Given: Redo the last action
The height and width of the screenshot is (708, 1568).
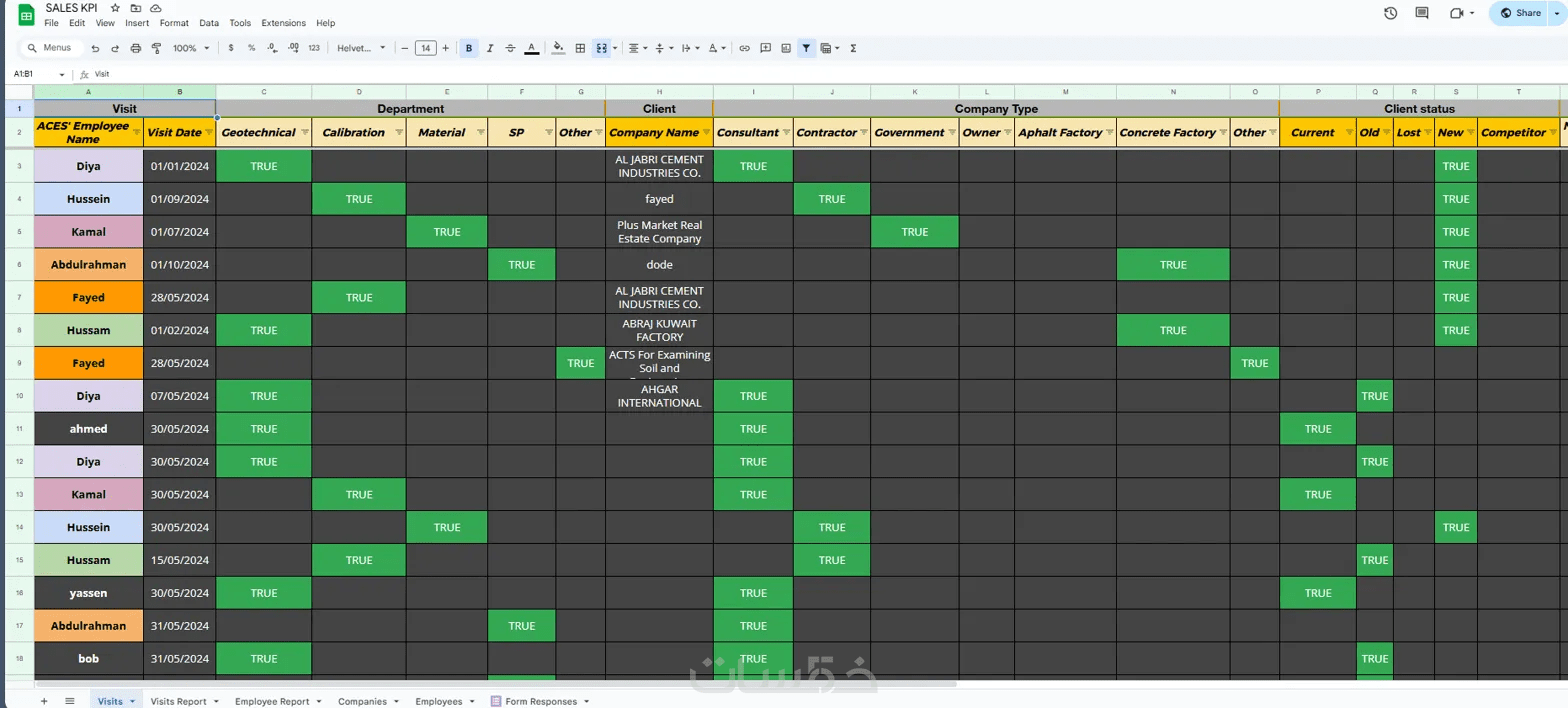Looking at the screenshot, I should click(x=115, y=48).
